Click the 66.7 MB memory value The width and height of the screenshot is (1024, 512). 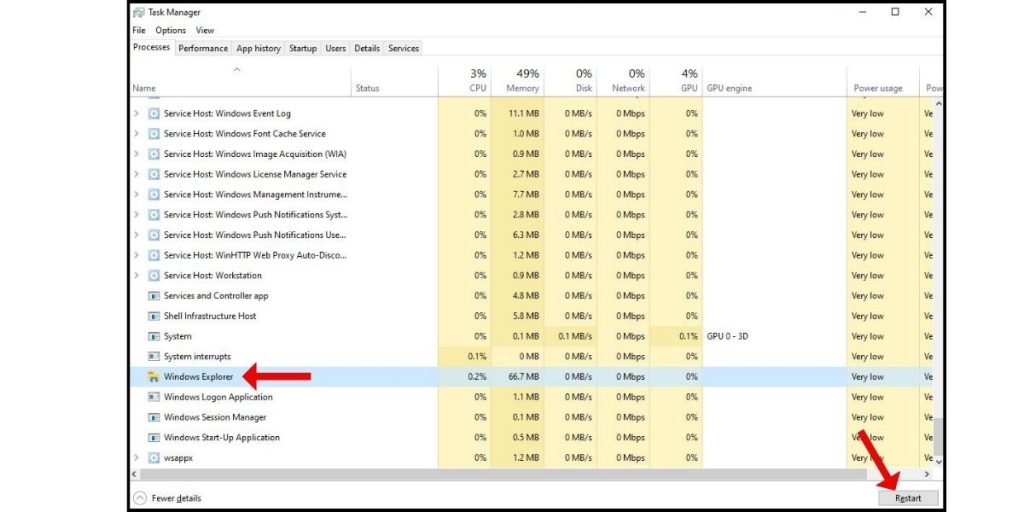coord(523,377)
